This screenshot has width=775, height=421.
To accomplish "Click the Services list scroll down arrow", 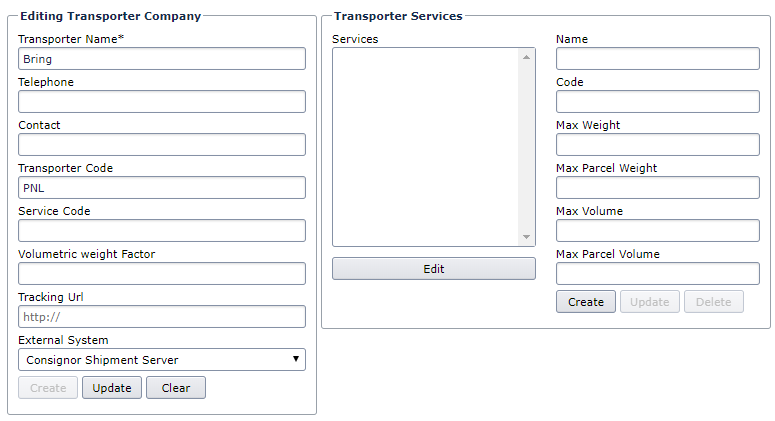I will coord(527,237).
